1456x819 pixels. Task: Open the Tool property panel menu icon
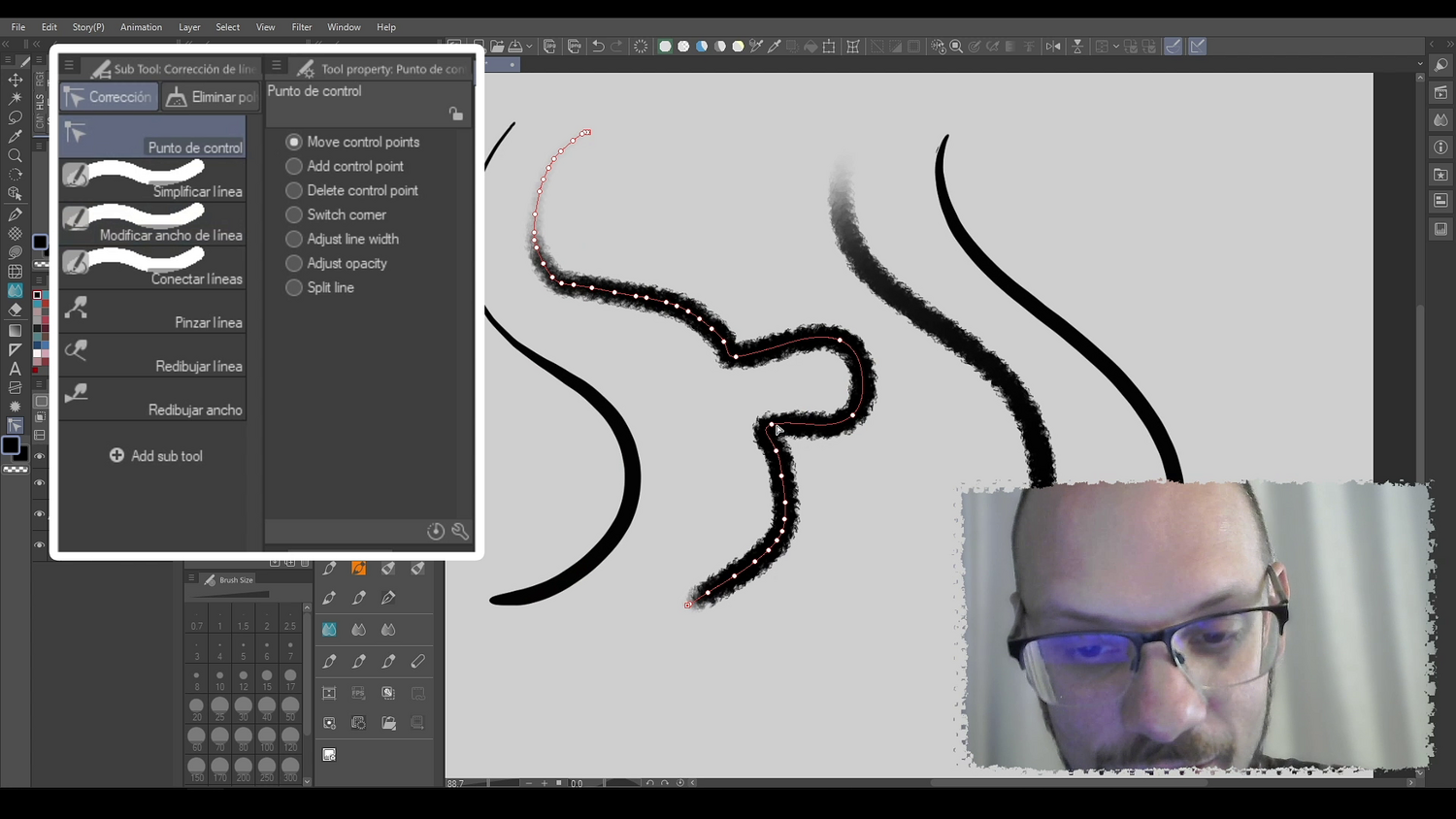pyautogui.click(x=277, y=66)
